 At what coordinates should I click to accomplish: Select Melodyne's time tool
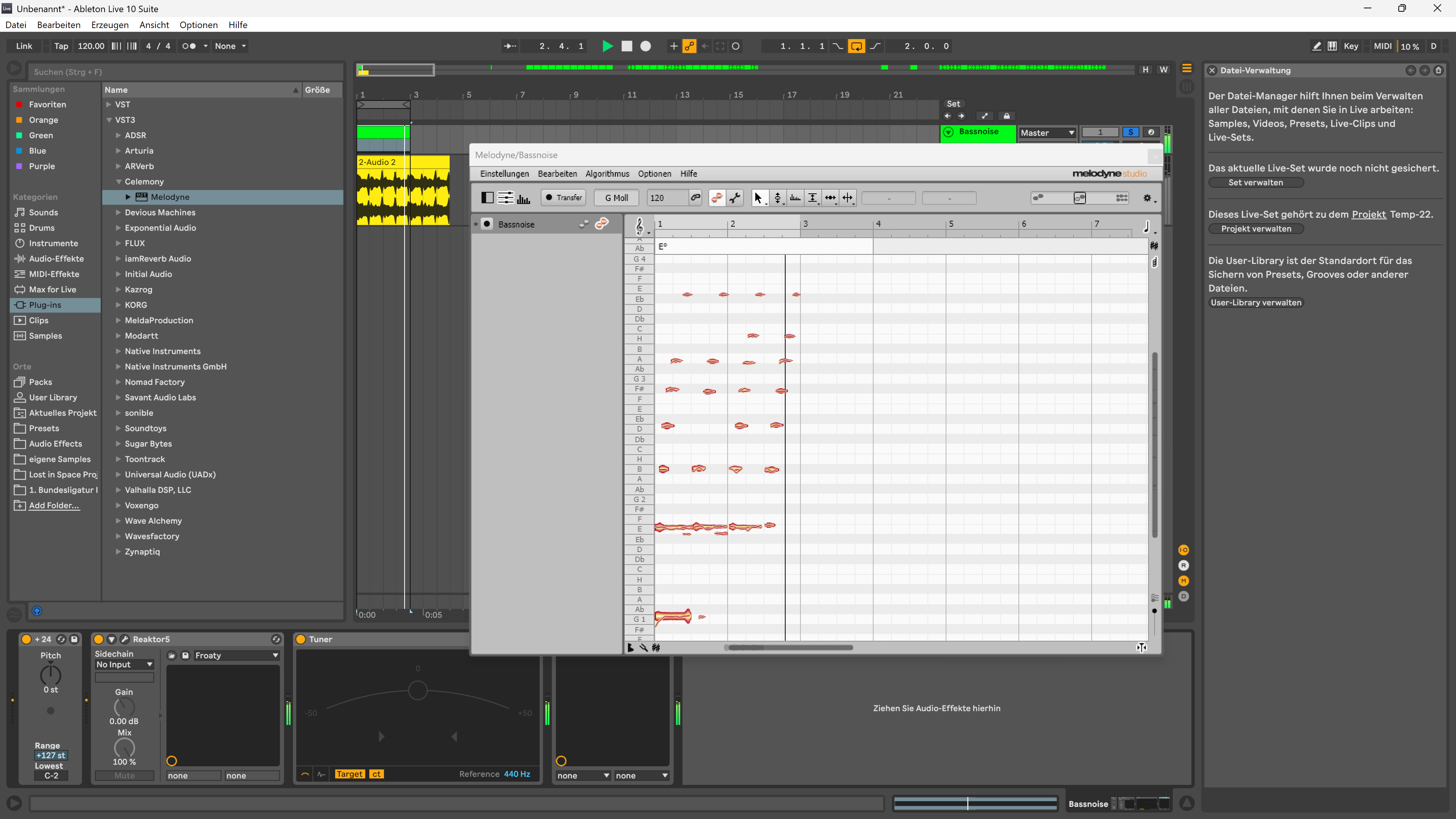[830, 198]
